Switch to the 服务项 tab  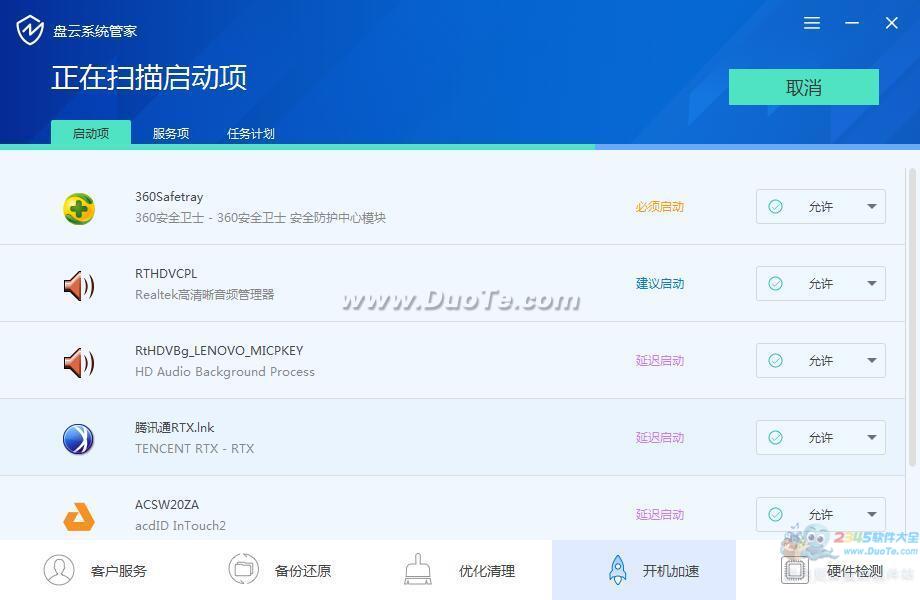(x=171, y=133)
